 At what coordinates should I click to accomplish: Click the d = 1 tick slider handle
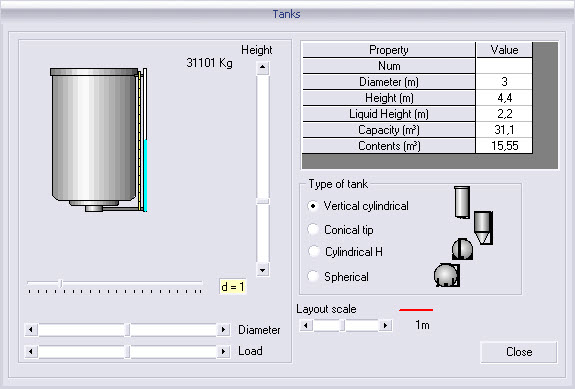(x=61, y=283)
